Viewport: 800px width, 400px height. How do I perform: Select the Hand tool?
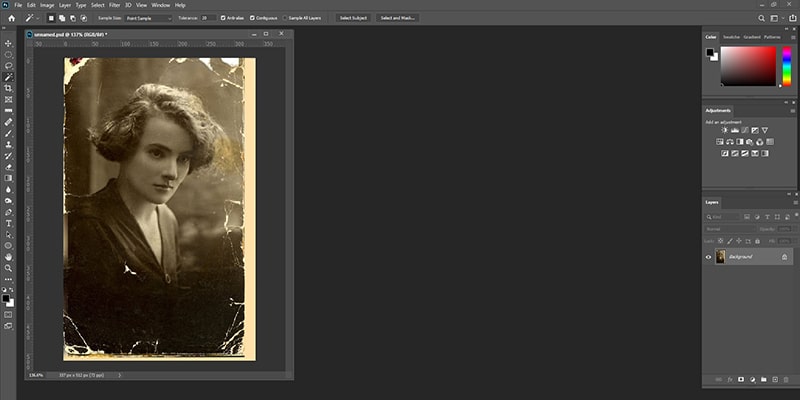click(8, 257)
